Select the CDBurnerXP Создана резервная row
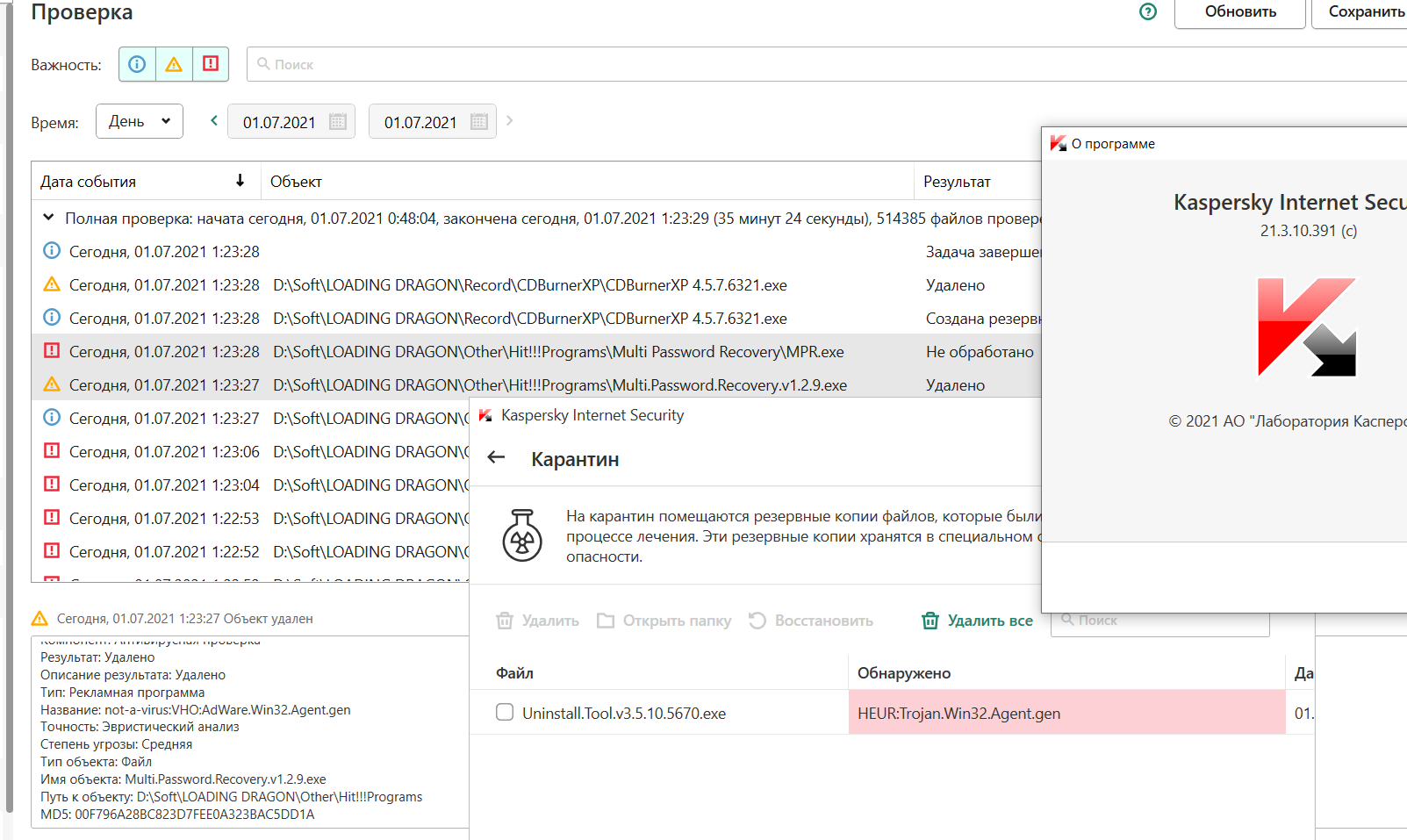The height and width of the screenshot is (840, 1407). 536,319
